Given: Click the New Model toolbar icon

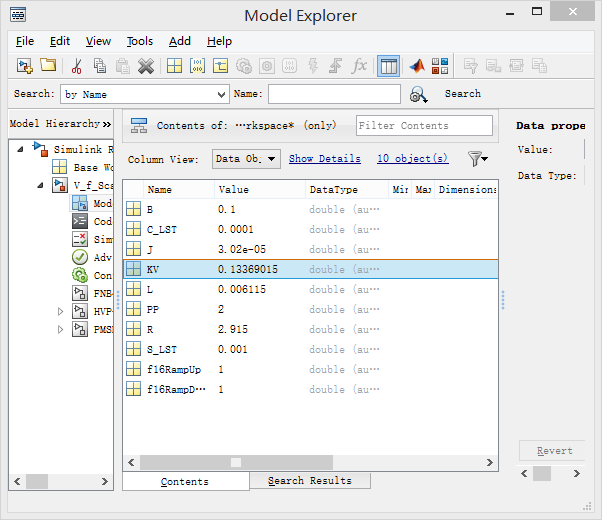Looking at the screenshot, I should pos(25,66).
